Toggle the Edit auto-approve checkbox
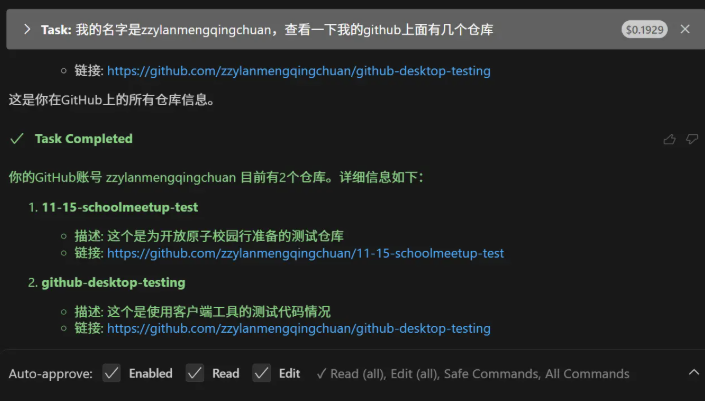Viewport: 705px width, 401px height. 261,373
